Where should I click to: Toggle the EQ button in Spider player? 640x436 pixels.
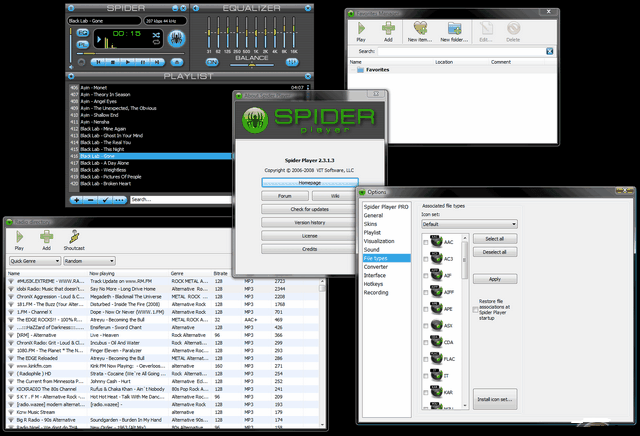click(x=83, y=33)
